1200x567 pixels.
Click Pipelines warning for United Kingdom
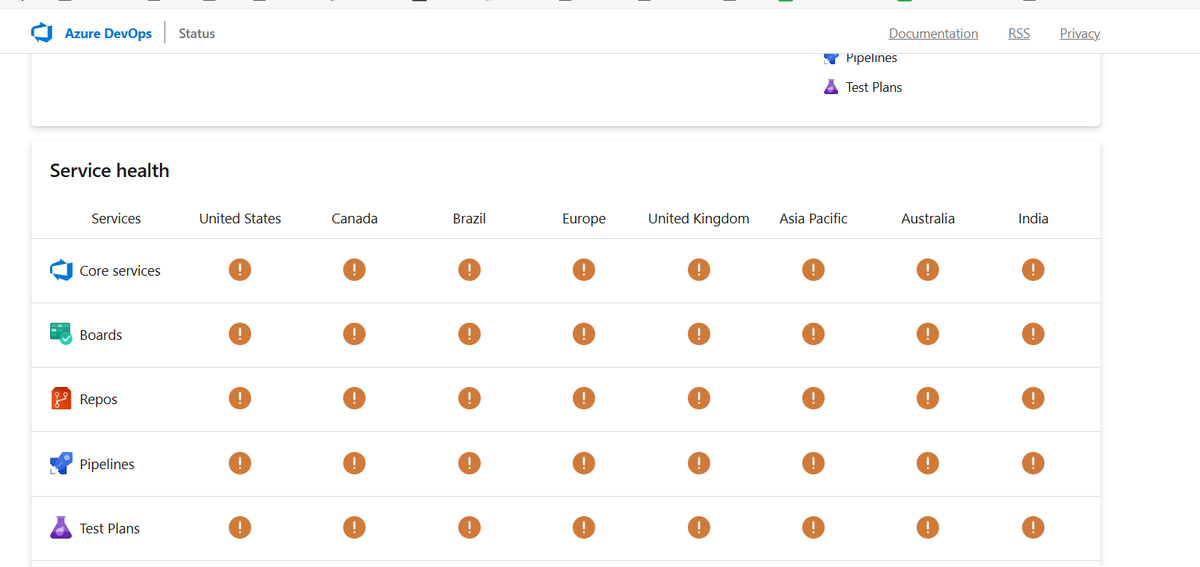point(699,463)
